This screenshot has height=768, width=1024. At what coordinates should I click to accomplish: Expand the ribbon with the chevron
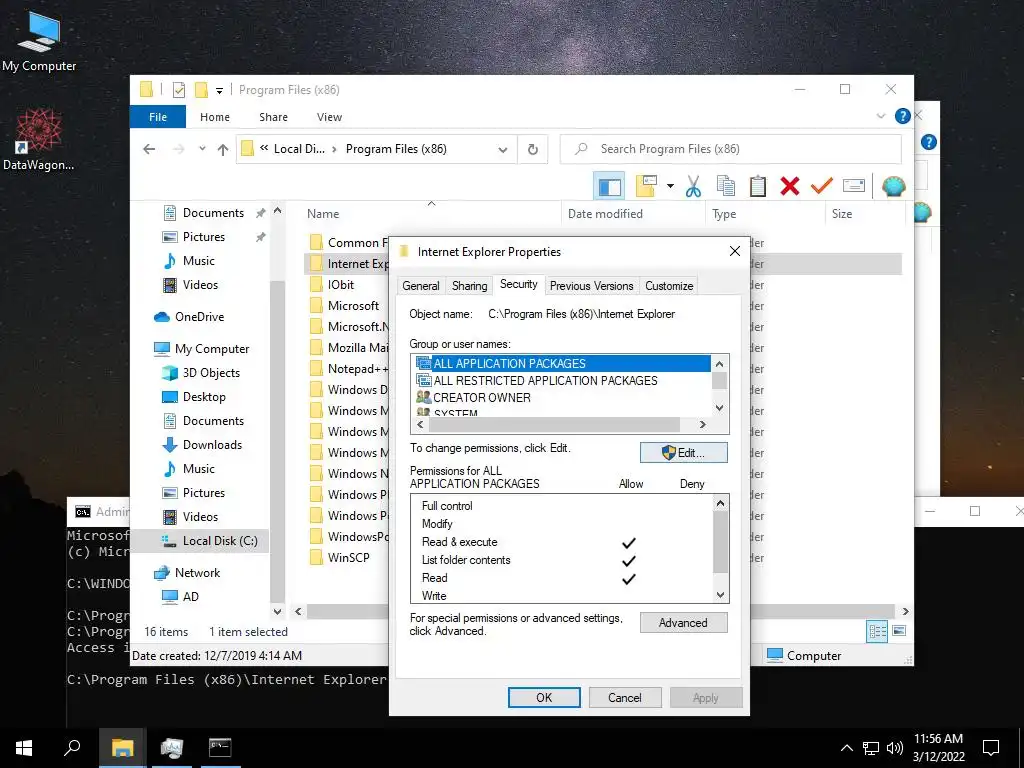tap(881, 116)
